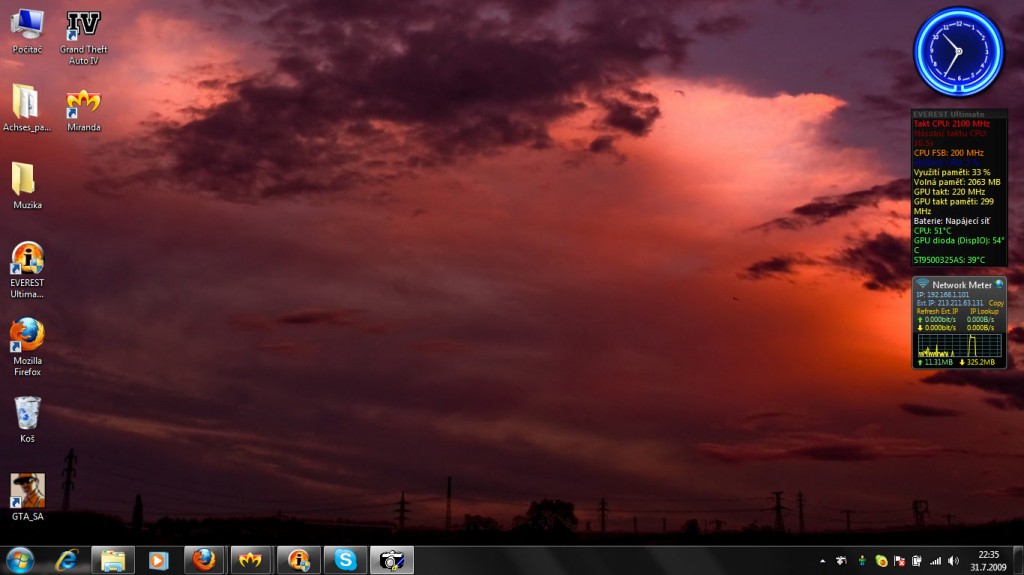Click the blue analog clock gadget
The height and width of the screenshot is (575, 1024).
[x=958, y=52]
